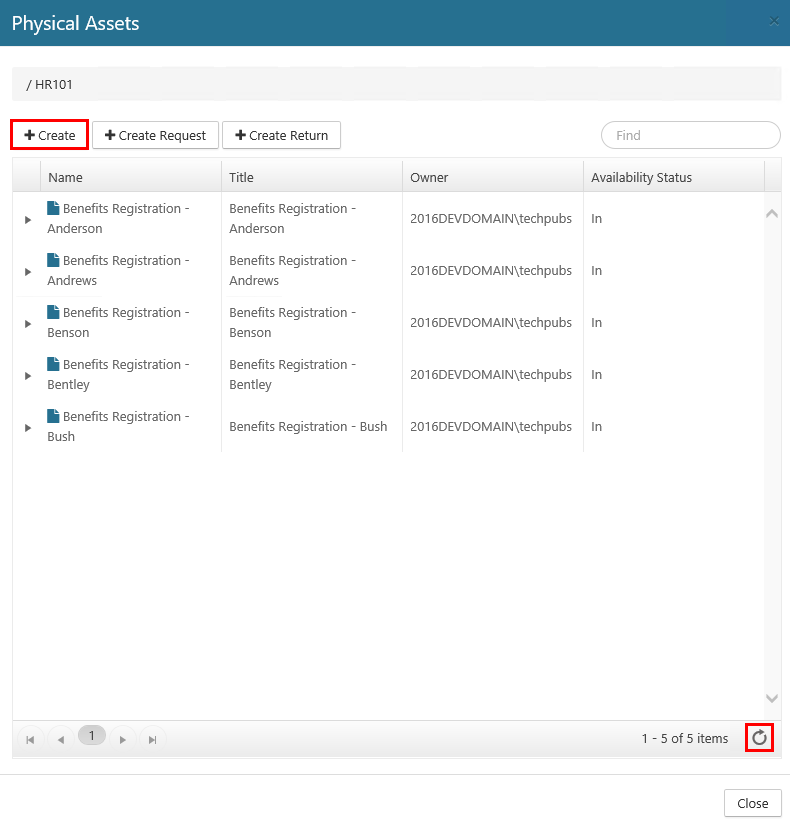The height and width of the screenshot is (823, 790).
Task: Expand the Benefits Registration - Bush row
Action: click(28, 427)
